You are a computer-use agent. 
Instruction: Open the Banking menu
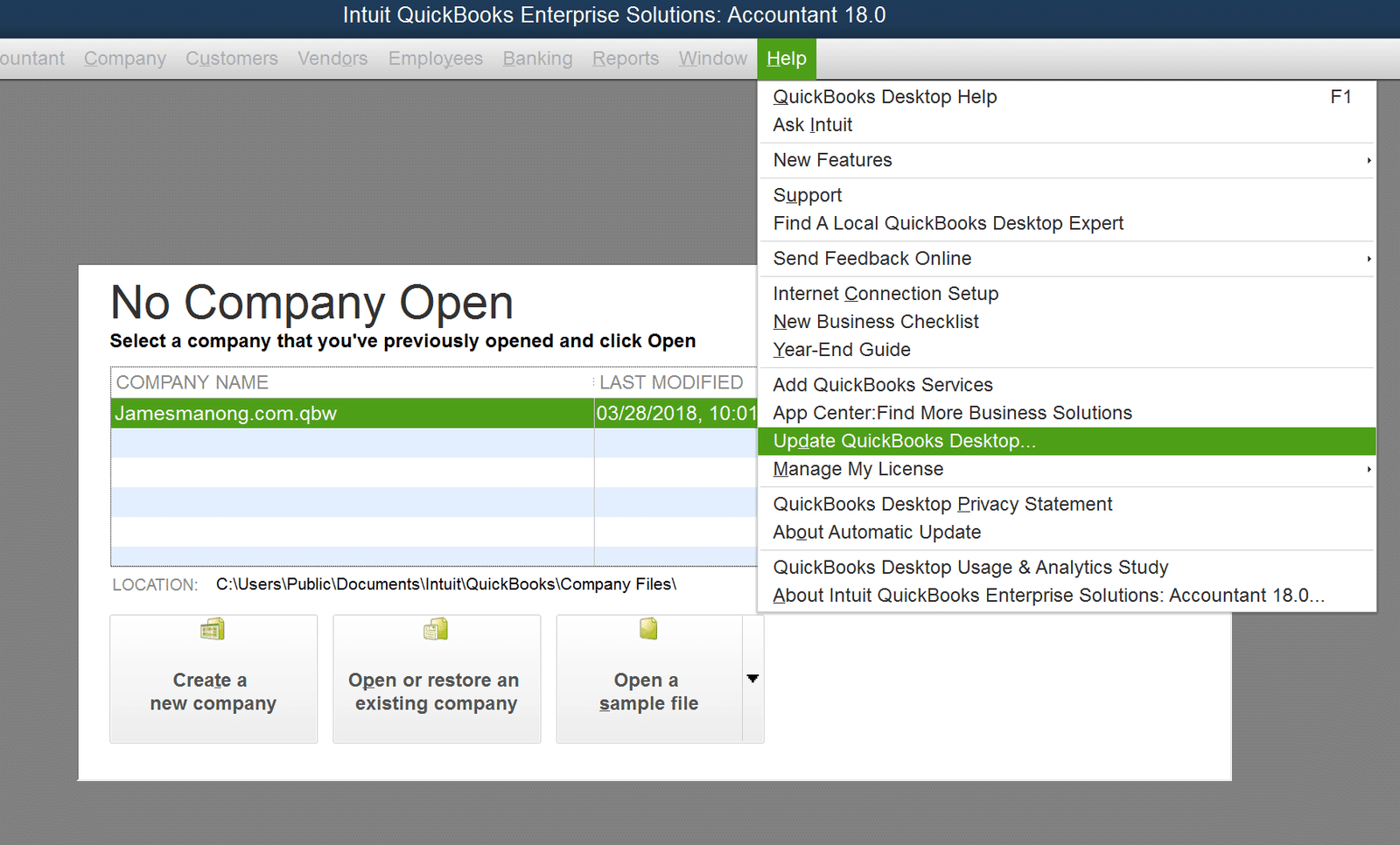[536, 59]
